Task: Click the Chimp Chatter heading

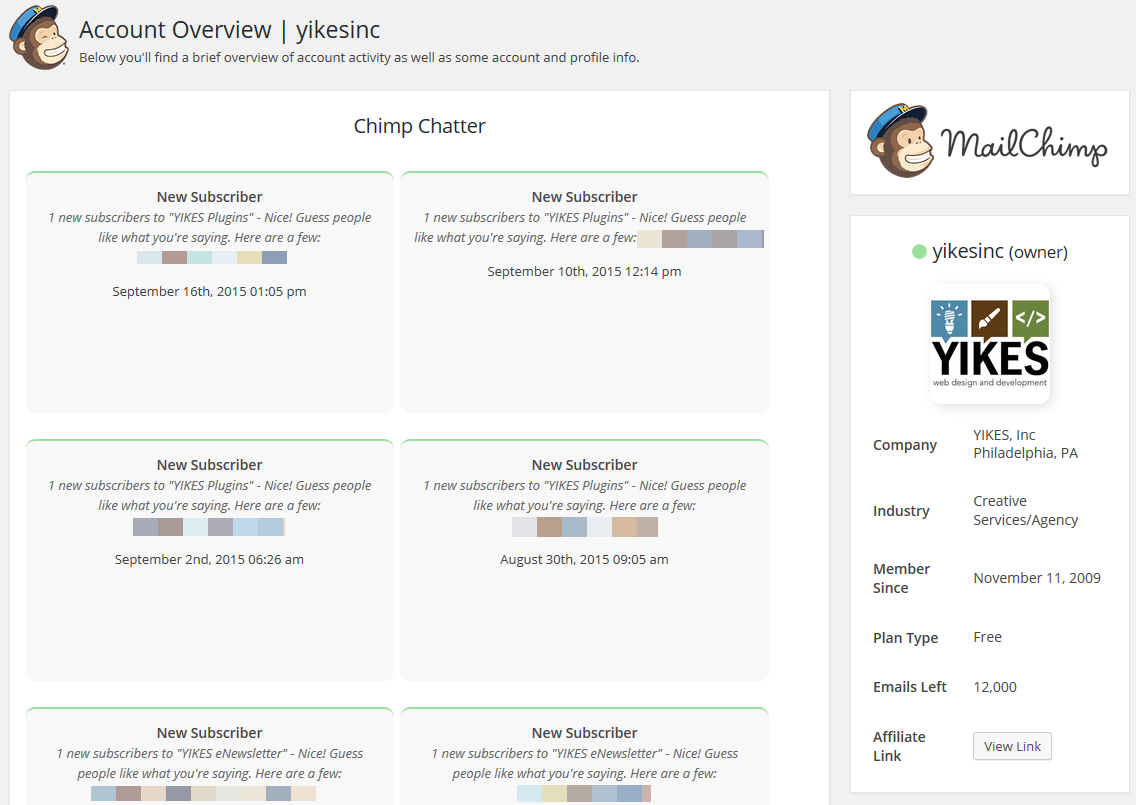Action: tap(419, 126)
